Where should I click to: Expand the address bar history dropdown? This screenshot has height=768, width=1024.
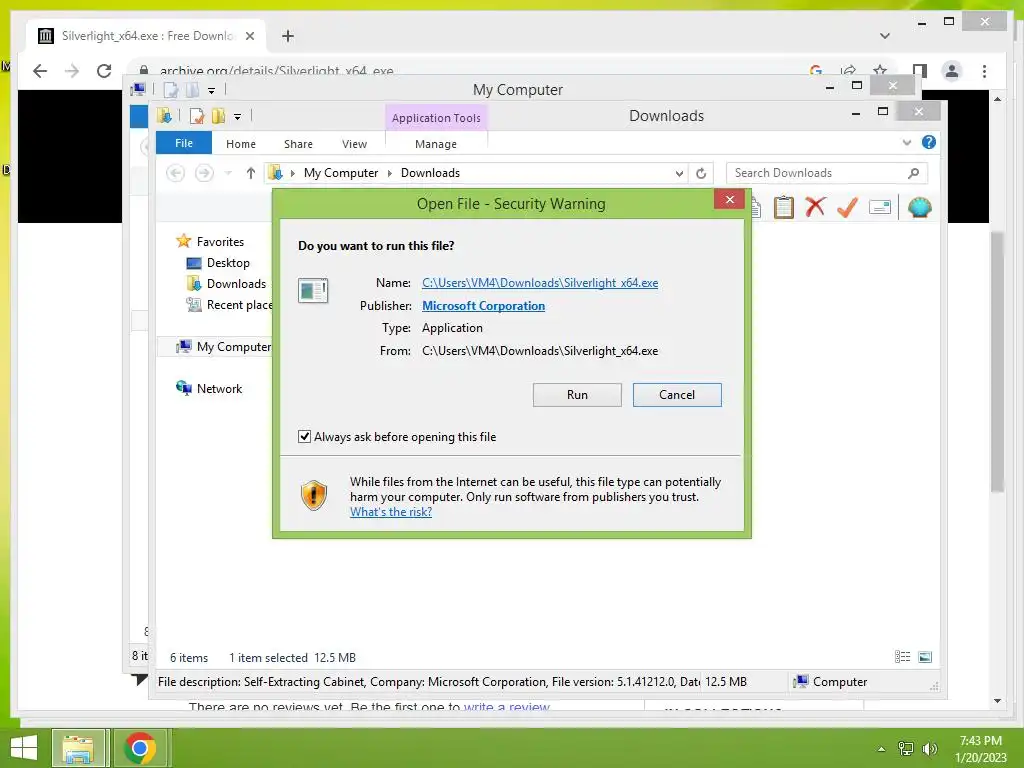679,173
